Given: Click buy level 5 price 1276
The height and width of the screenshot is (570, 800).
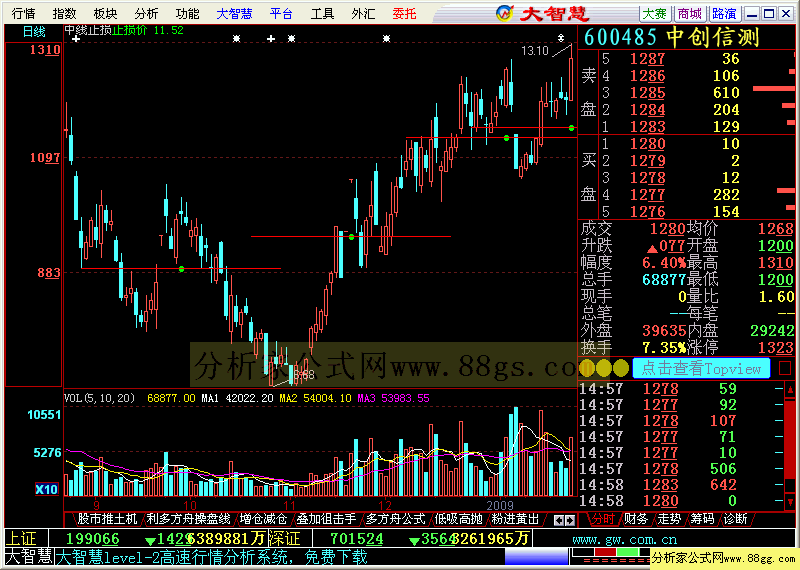Looking at the screenshot, I should [647, 212].
